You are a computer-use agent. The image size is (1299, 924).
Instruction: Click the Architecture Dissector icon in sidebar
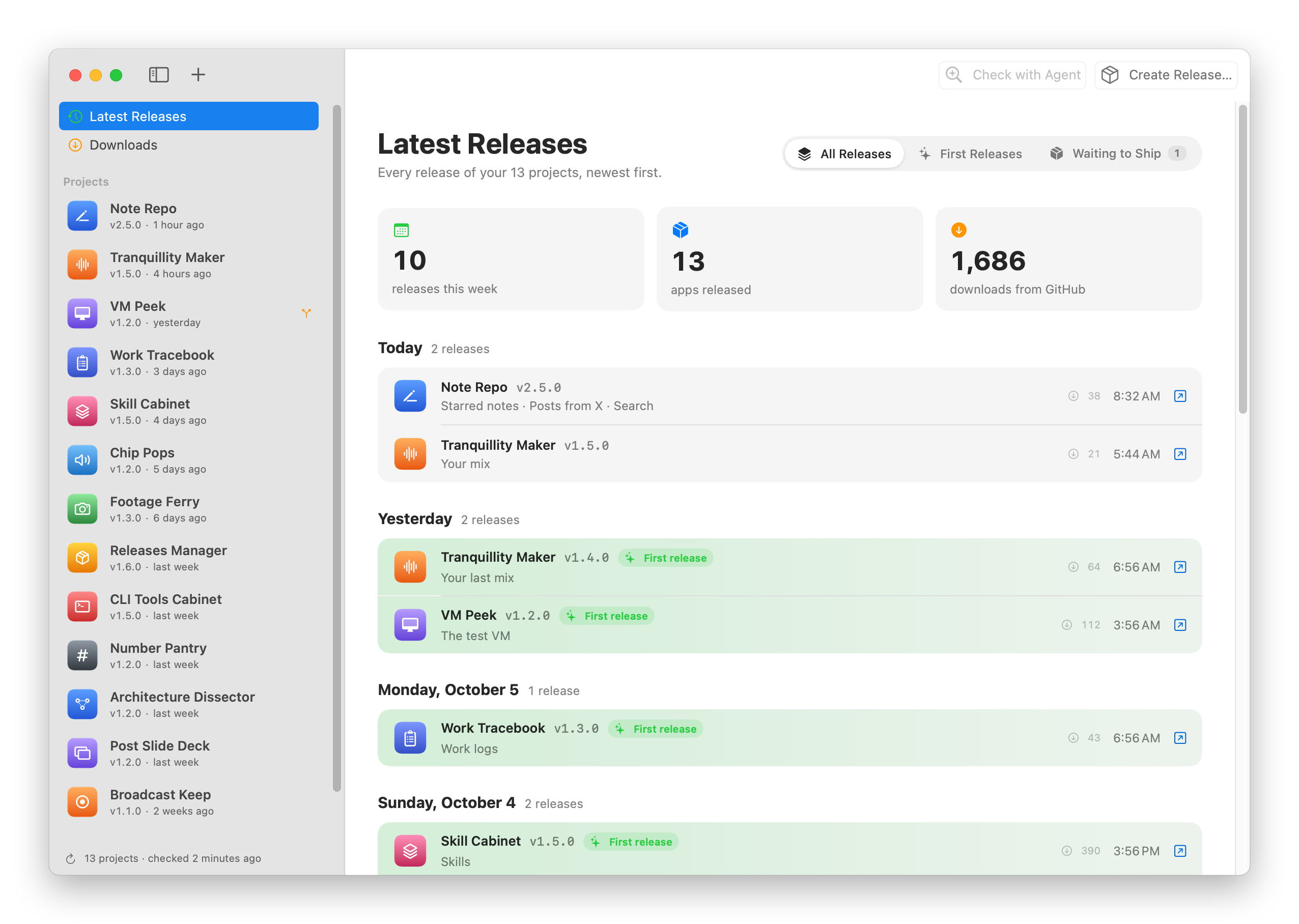pyautogui.click(x=82, y=704)
